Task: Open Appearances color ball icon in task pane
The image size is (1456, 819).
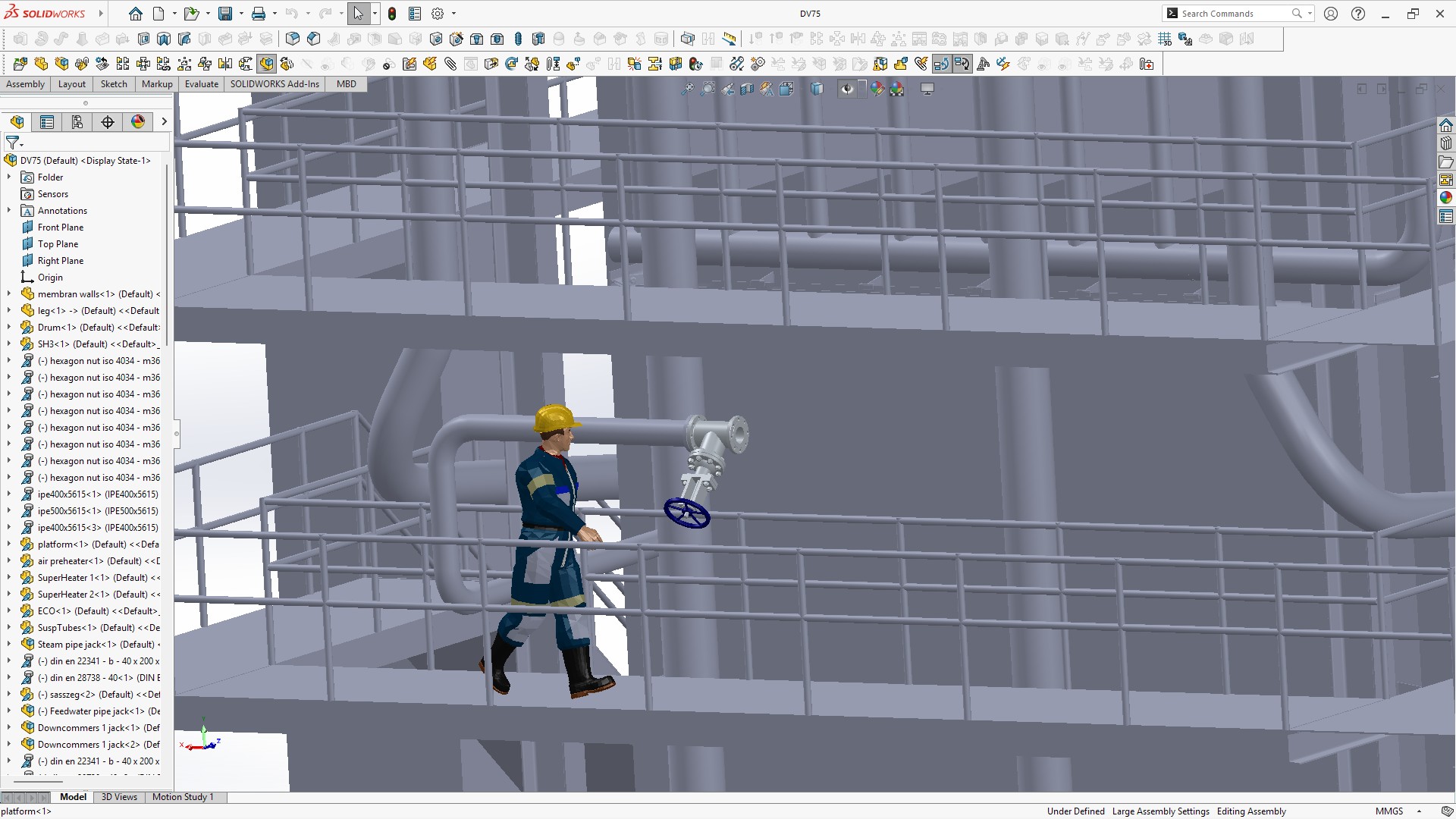Action: point(1446,198)
